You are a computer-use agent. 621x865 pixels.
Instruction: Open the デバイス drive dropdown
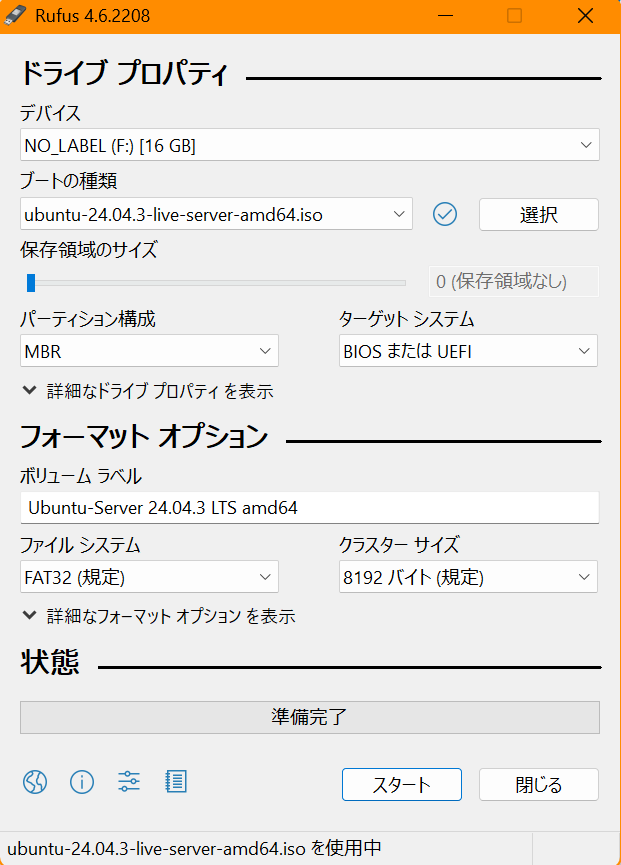(x=309, y=145)
